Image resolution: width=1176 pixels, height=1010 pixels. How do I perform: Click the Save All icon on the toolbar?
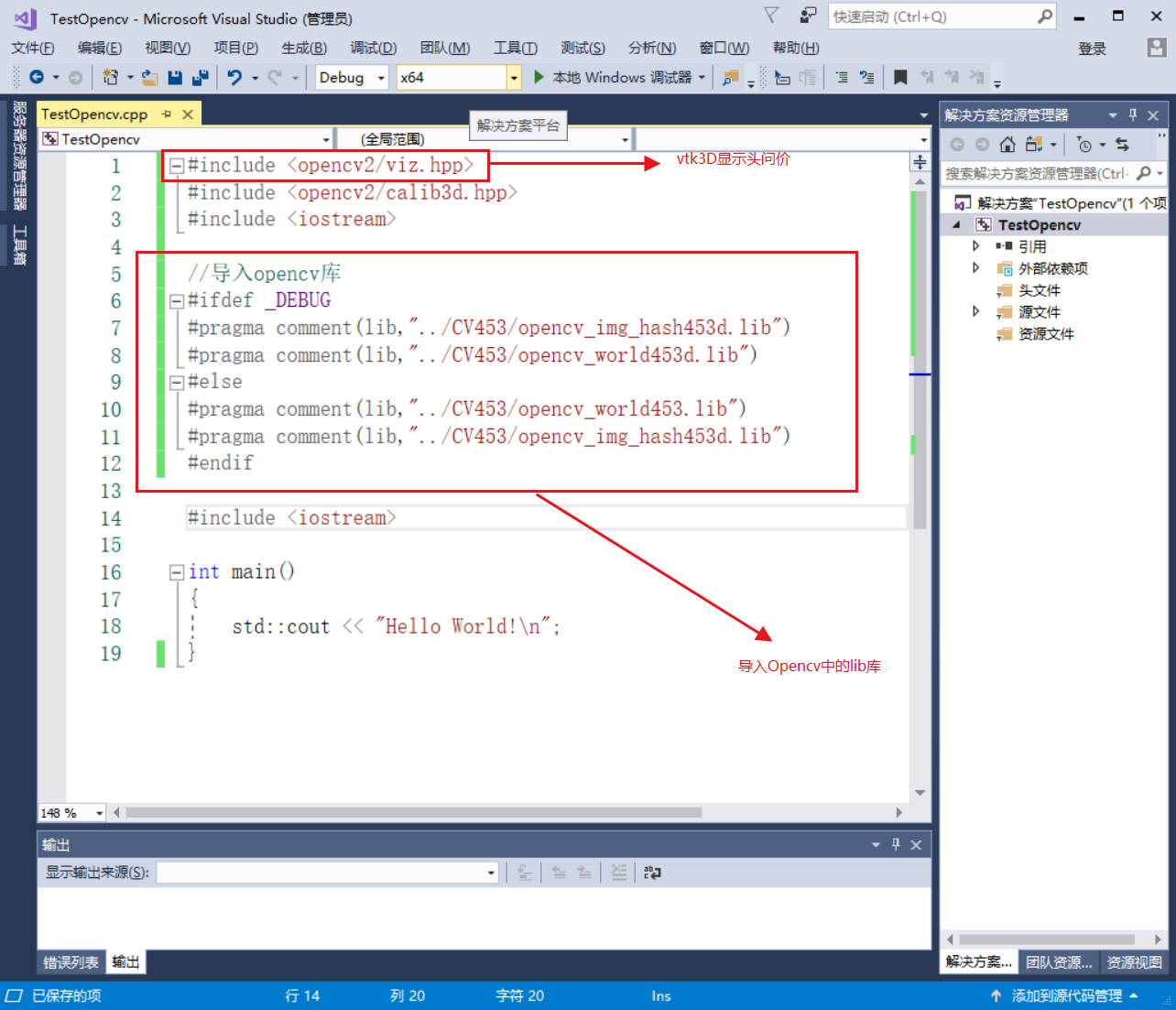(199, 78)
